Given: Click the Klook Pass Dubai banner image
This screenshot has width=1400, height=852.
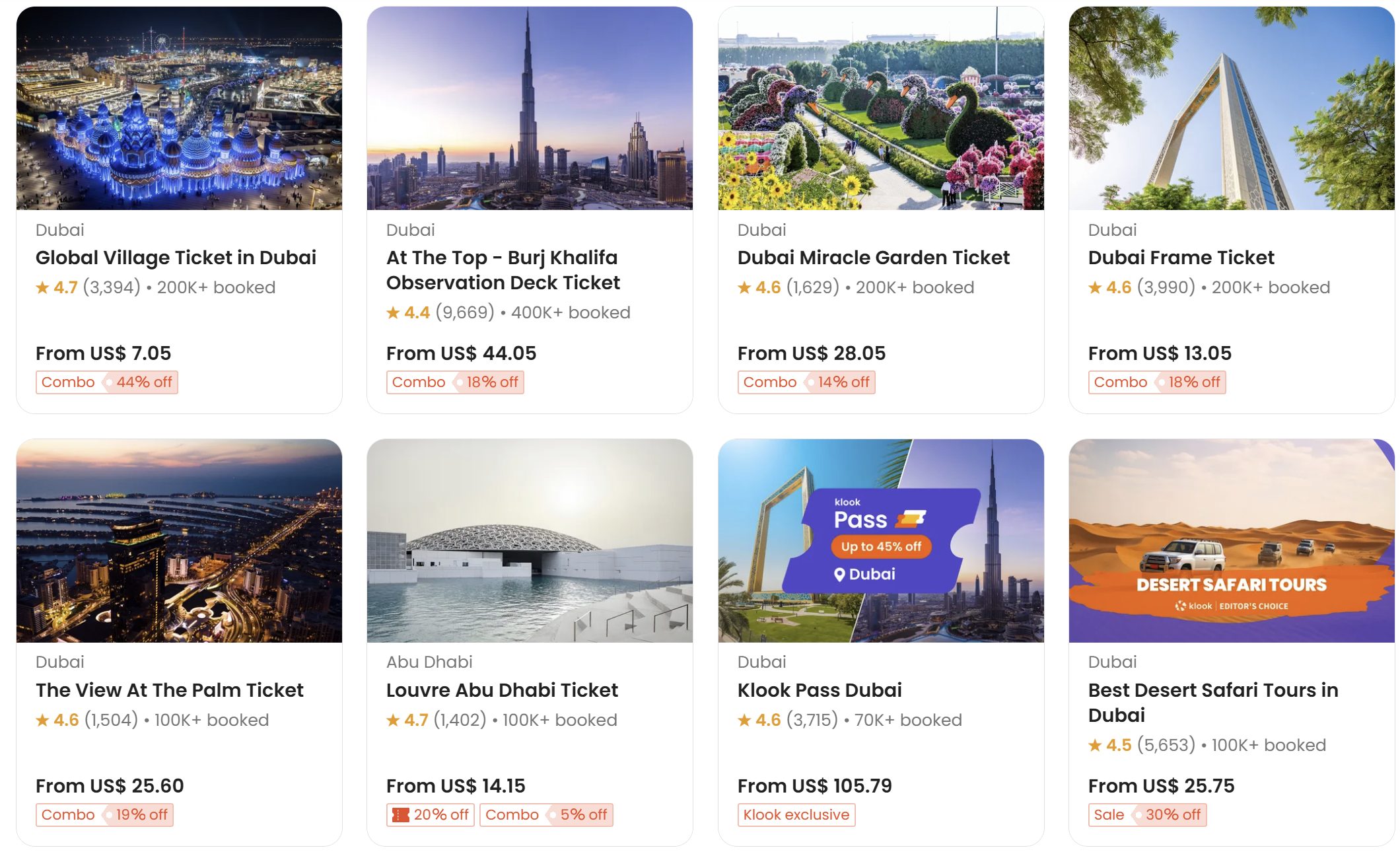Looking at the screenshot, I should (x=880, y=541).
